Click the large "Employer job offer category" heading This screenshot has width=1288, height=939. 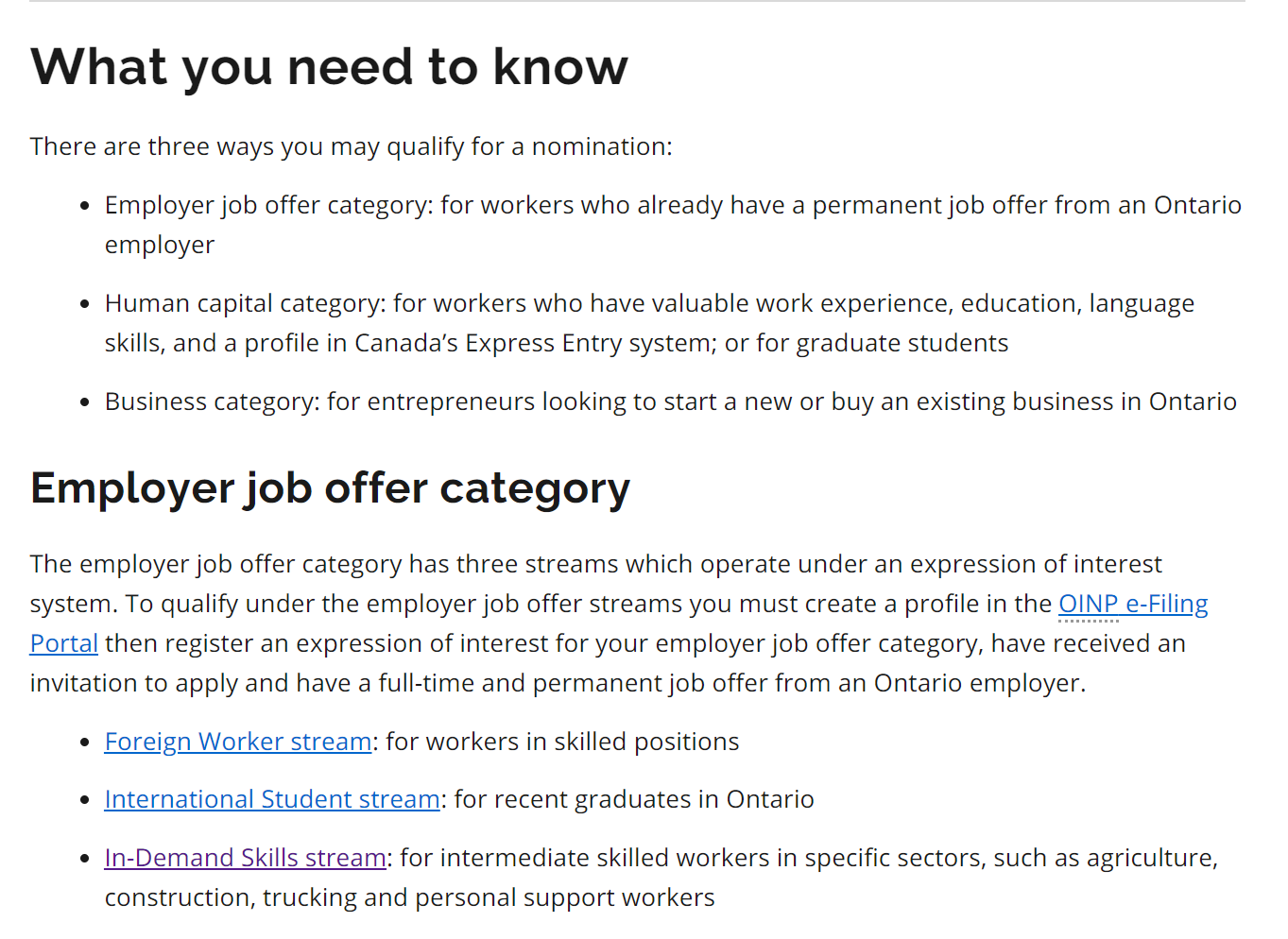click(x=330, y=488)
